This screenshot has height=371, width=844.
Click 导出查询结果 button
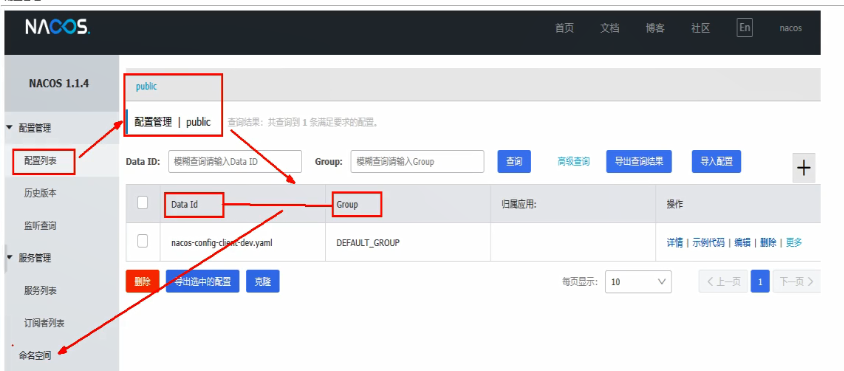click(x=639, y=162)
